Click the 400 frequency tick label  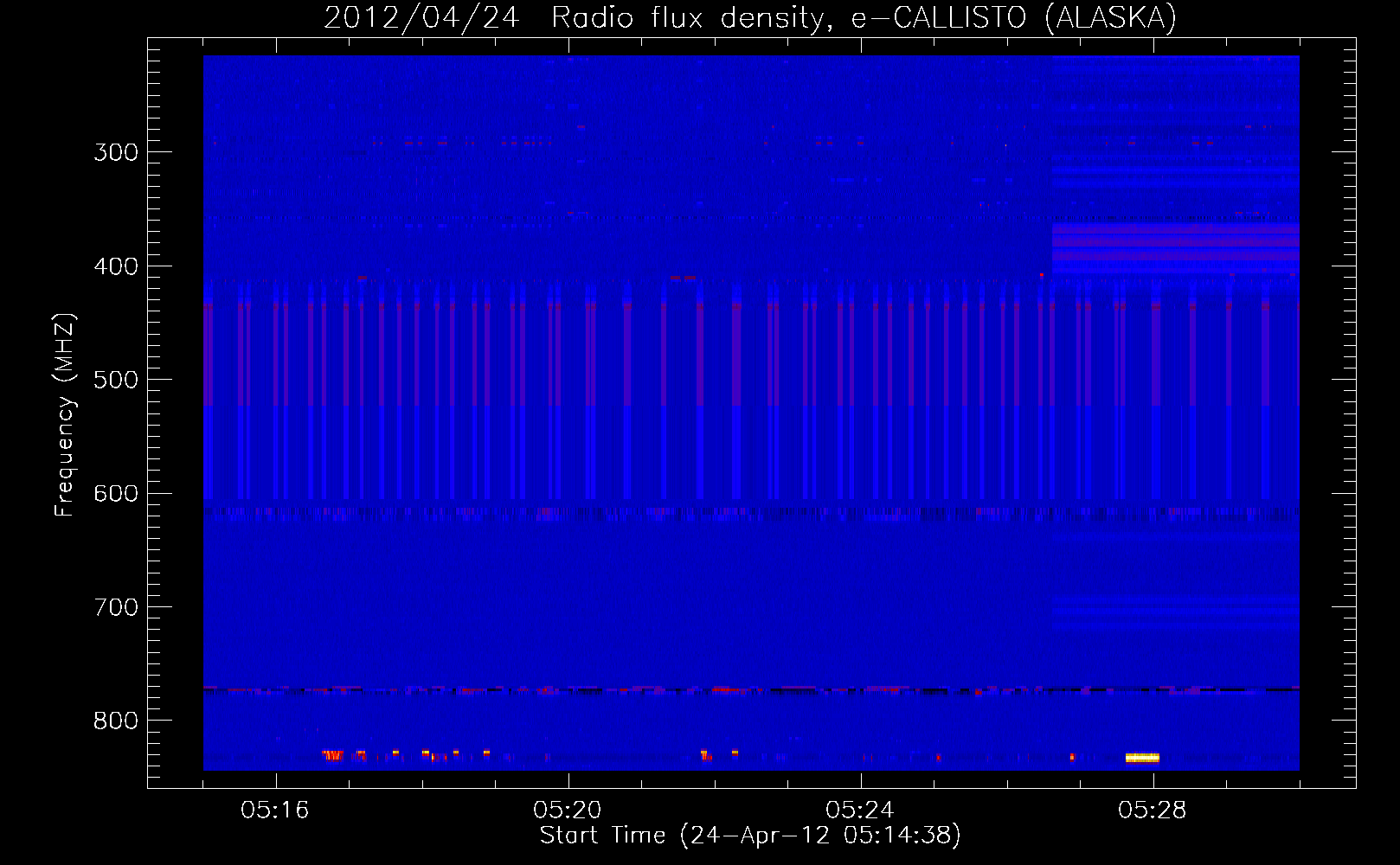click(116, 266)
